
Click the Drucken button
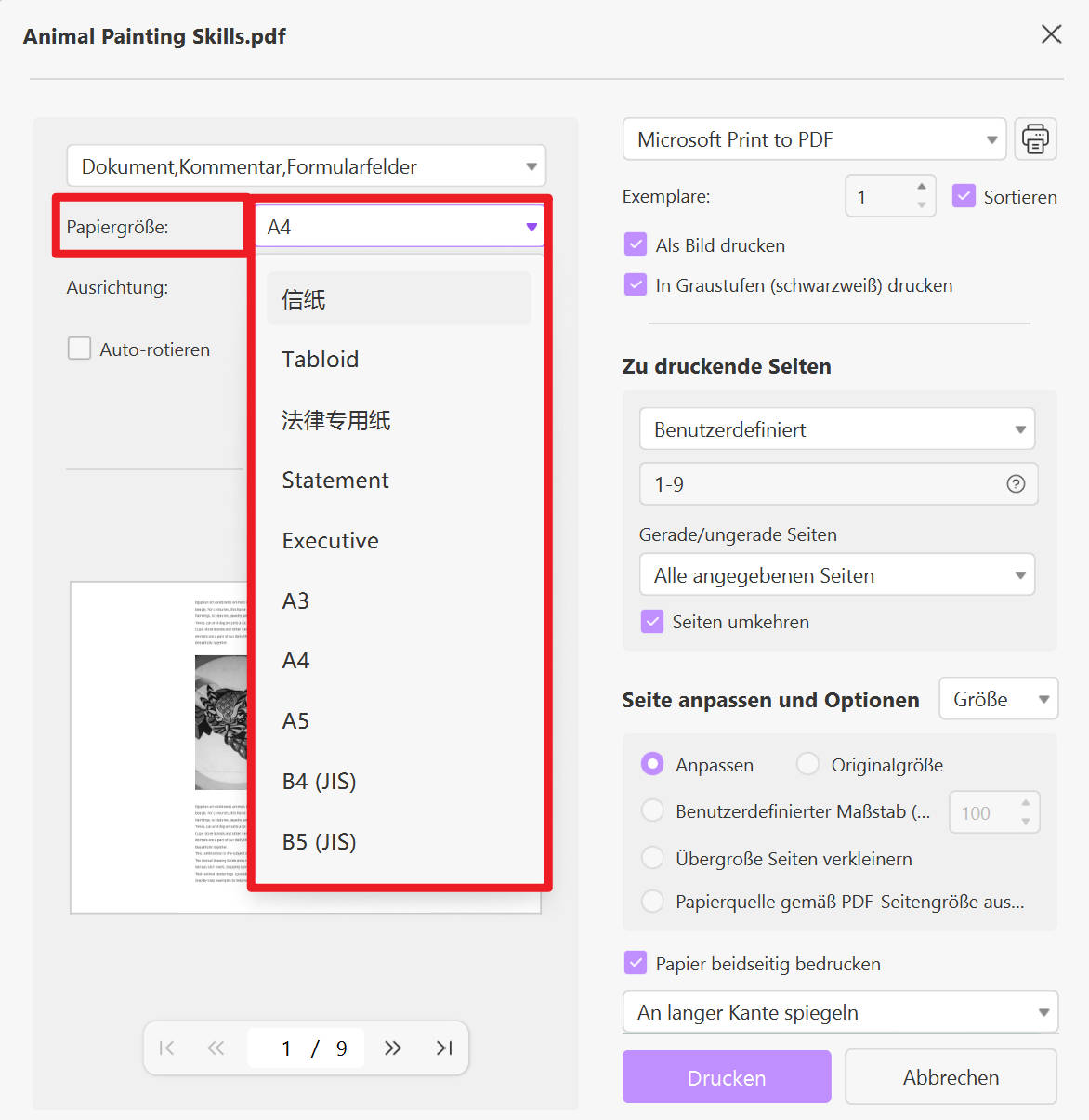pyautogui.click(x=727, y=1077)
